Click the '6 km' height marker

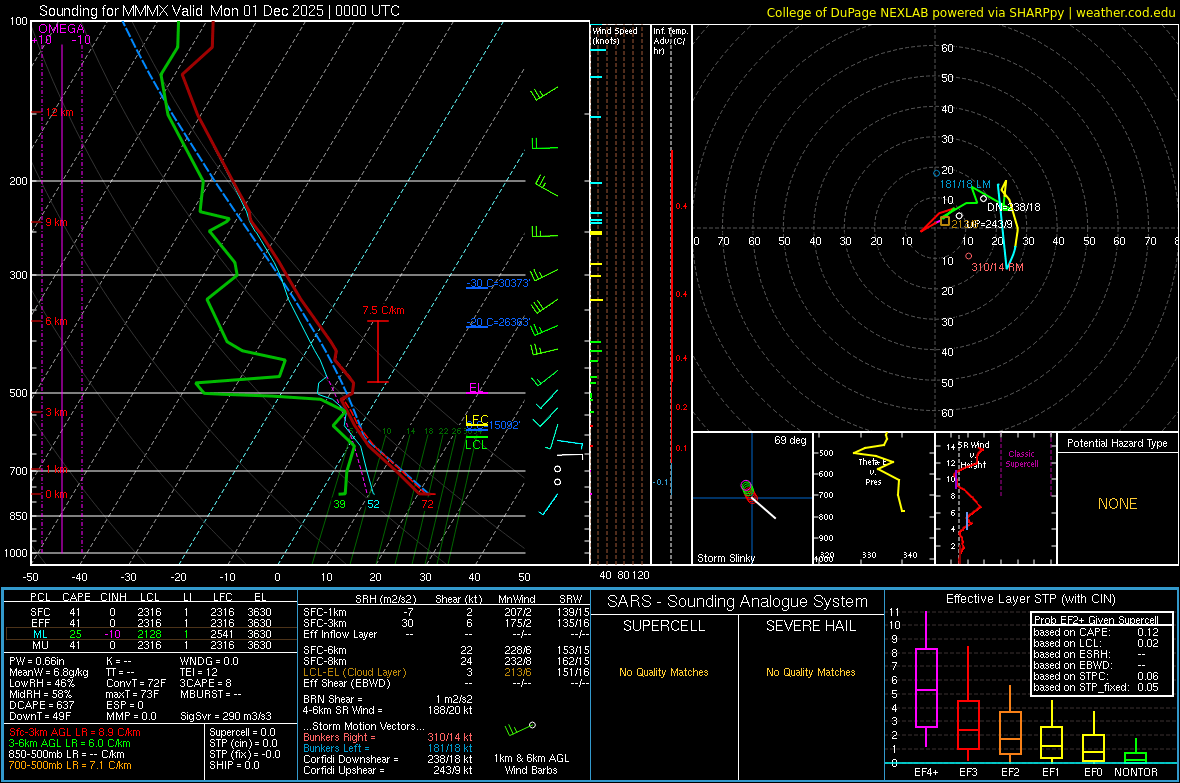tap(56, 321)
